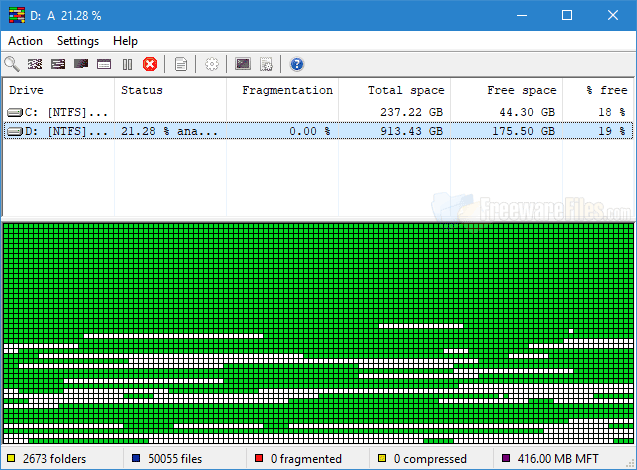Select the D: [NTFS] drive row
The width and height of the screenshot is (637, 470).
point(318,131)
